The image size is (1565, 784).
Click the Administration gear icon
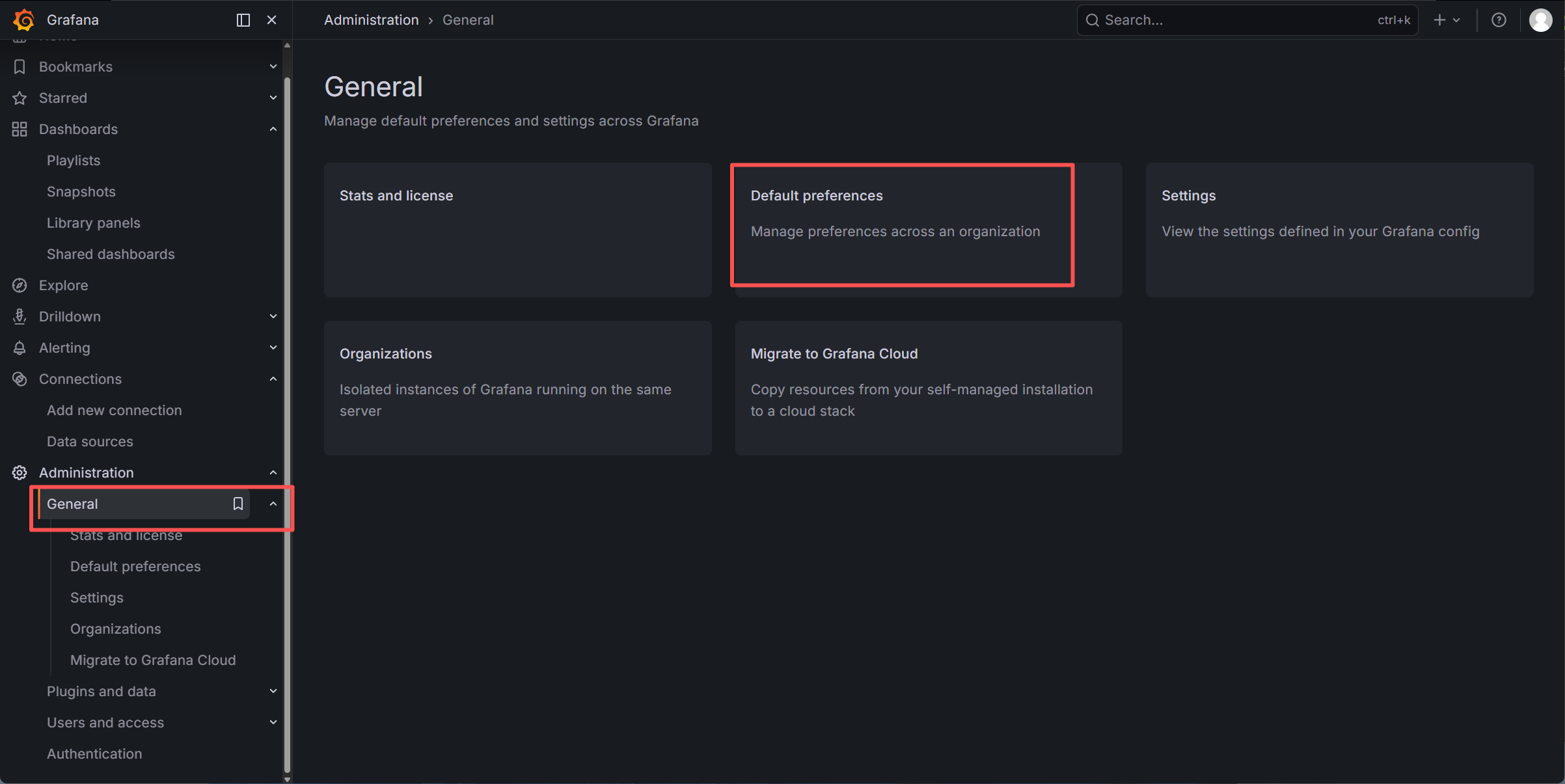pyautogui.click(x=20, y=473)
